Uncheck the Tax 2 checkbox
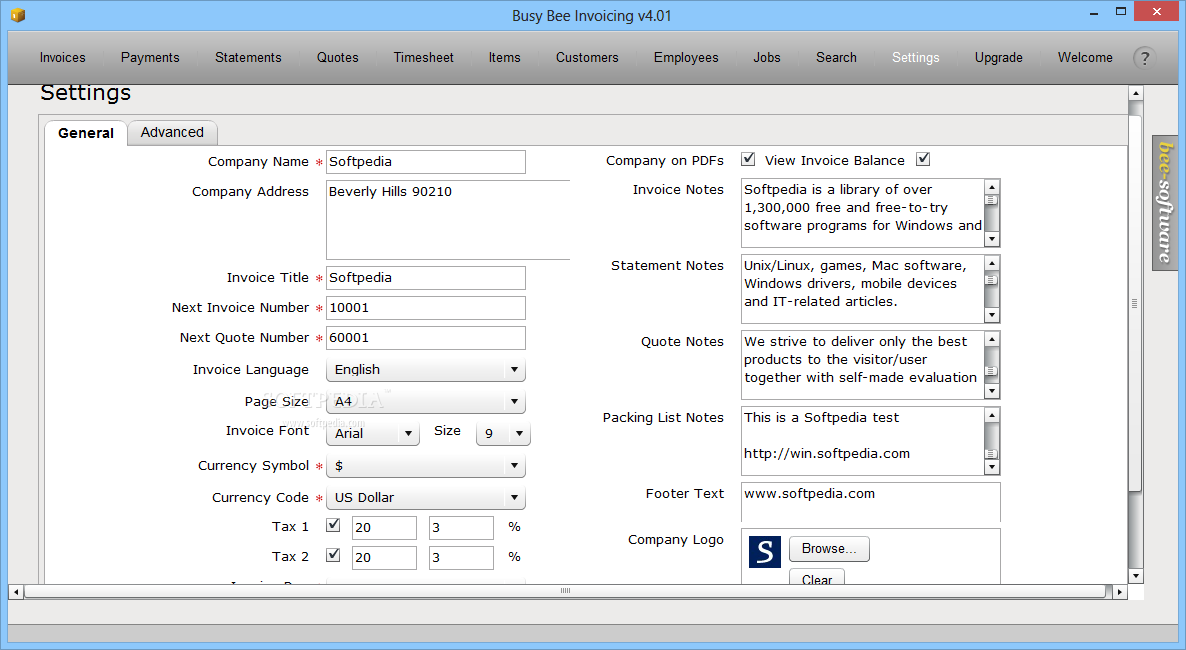The image size is (1186, 650). 333,555
